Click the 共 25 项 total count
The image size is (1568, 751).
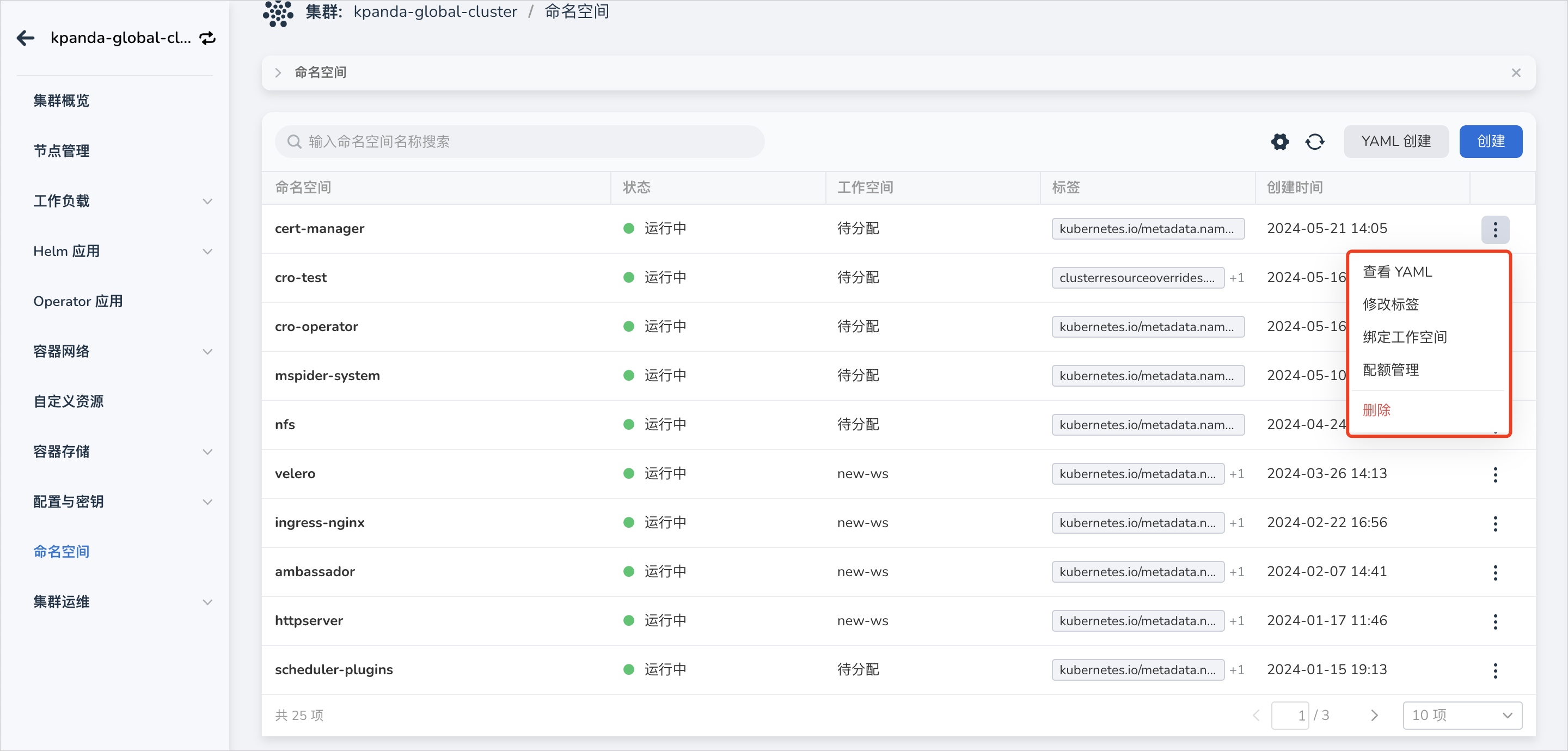tap(299, 716)
